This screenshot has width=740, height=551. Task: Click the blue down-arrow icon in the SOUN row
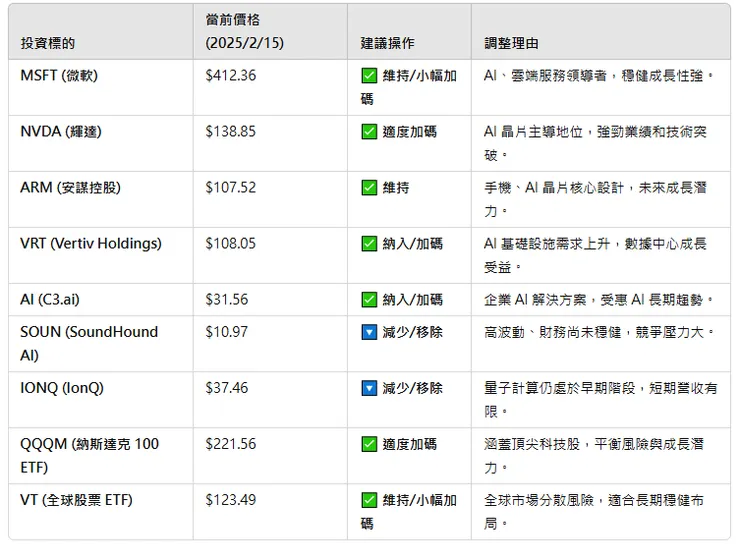(369, 331)
